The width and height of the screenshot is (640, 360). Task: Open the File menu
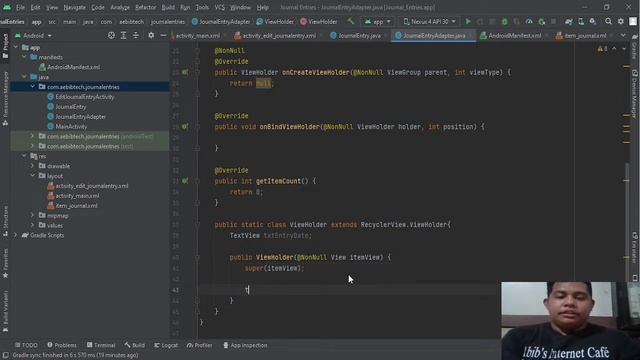pos(20,7)
